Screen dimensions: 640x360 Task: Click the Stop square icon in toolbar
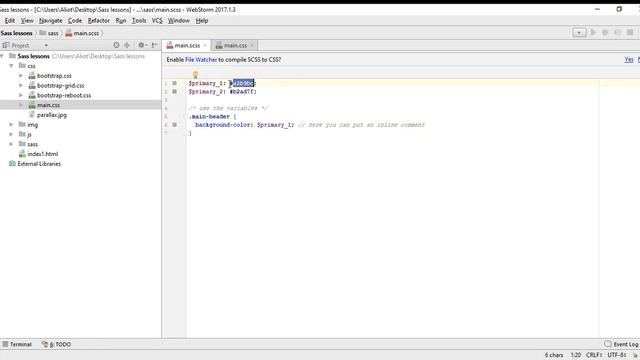(630, 32)
